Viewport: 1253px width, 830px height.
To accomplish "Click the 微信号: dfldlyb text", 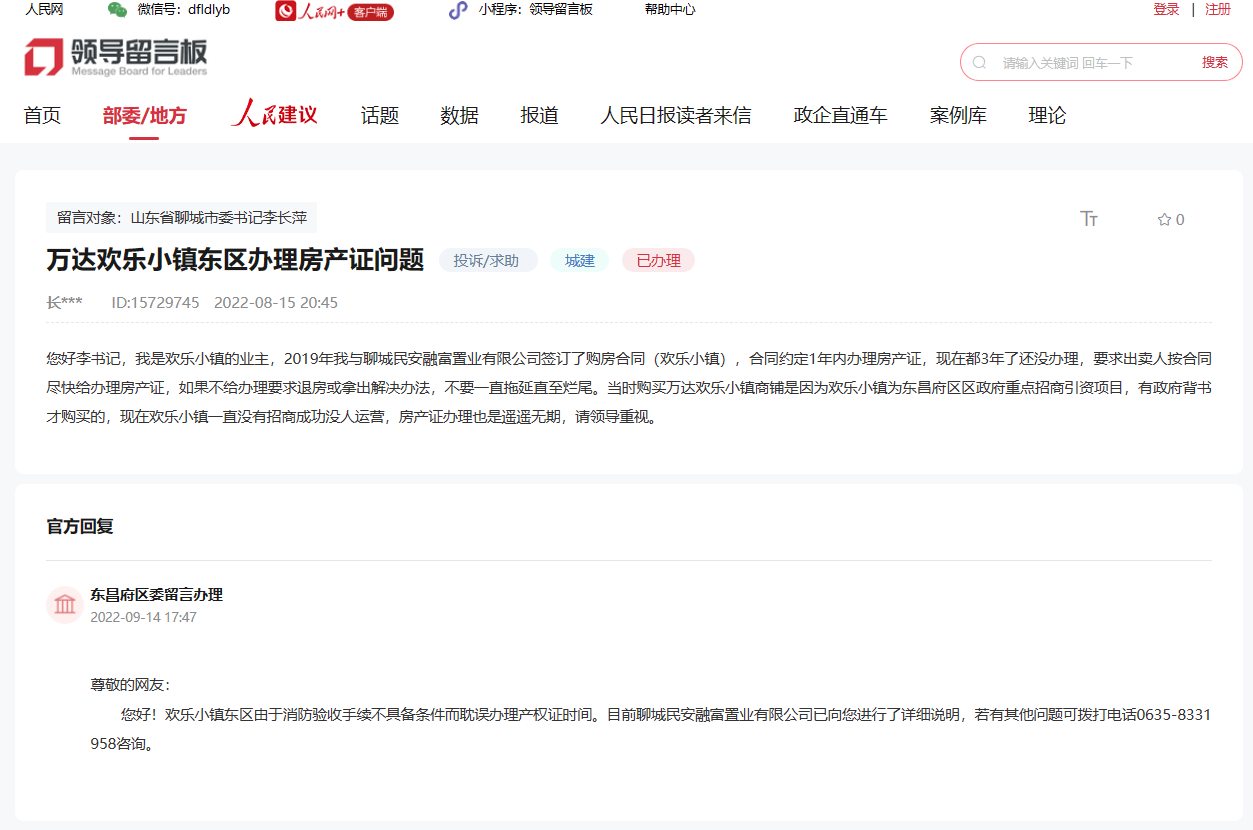I will [184, 10].
